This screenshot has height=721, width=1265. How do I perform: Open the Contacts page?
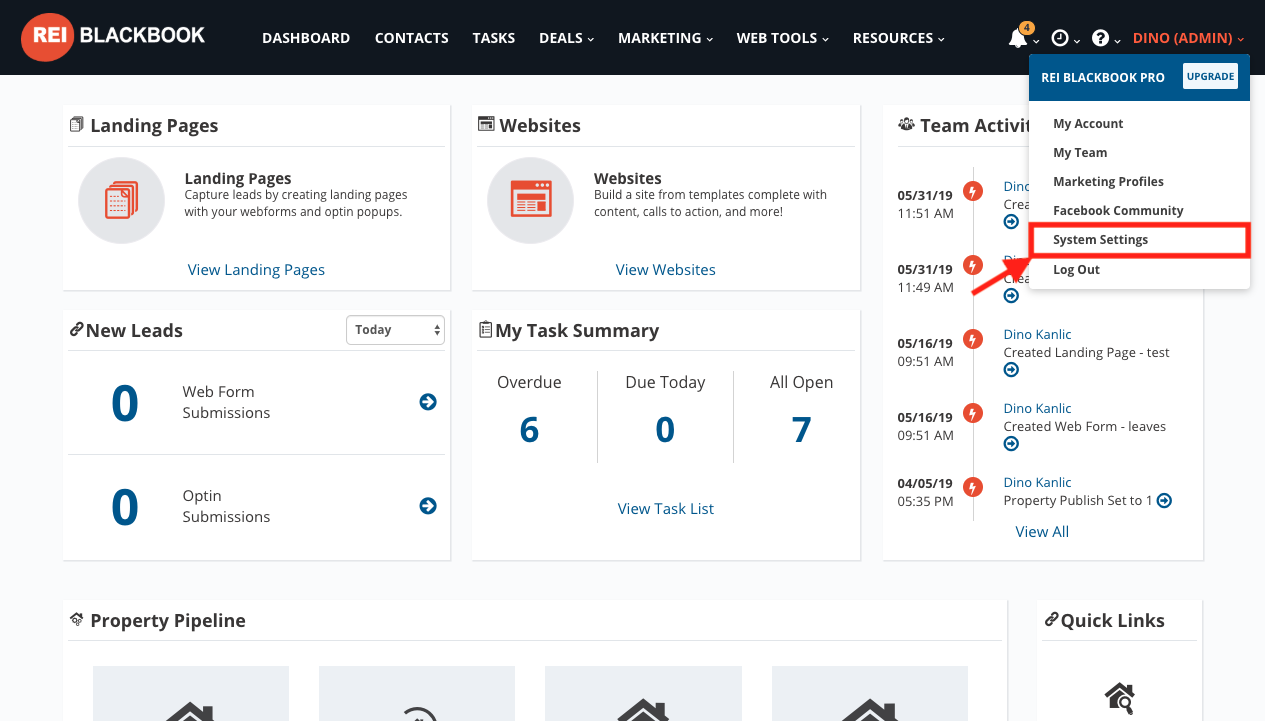pyautogui.click(x=411, y=38)
